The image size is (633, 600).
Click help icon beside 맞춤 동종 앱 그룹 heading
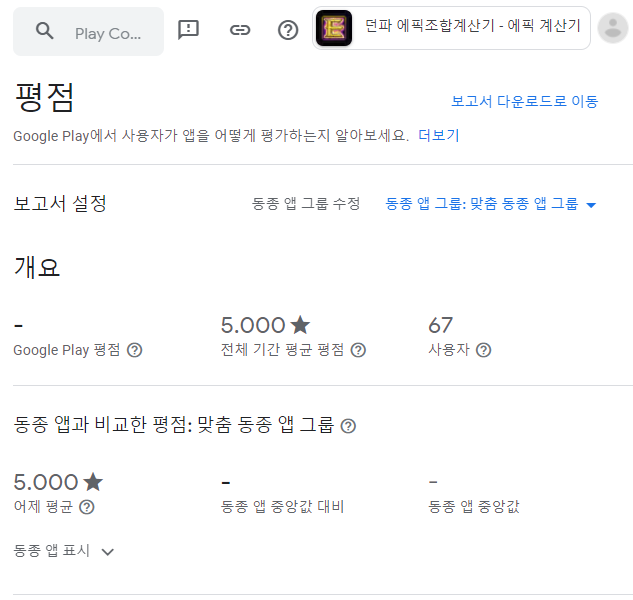[x=348, y=426]
